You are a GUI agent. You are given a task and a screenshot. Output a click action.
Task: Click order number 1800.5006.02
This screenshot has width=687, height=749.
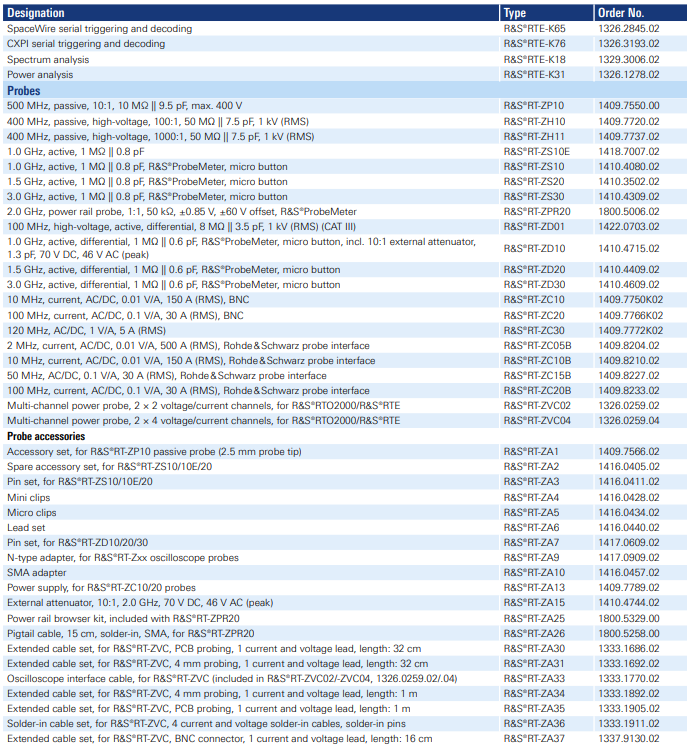point(629,212)
